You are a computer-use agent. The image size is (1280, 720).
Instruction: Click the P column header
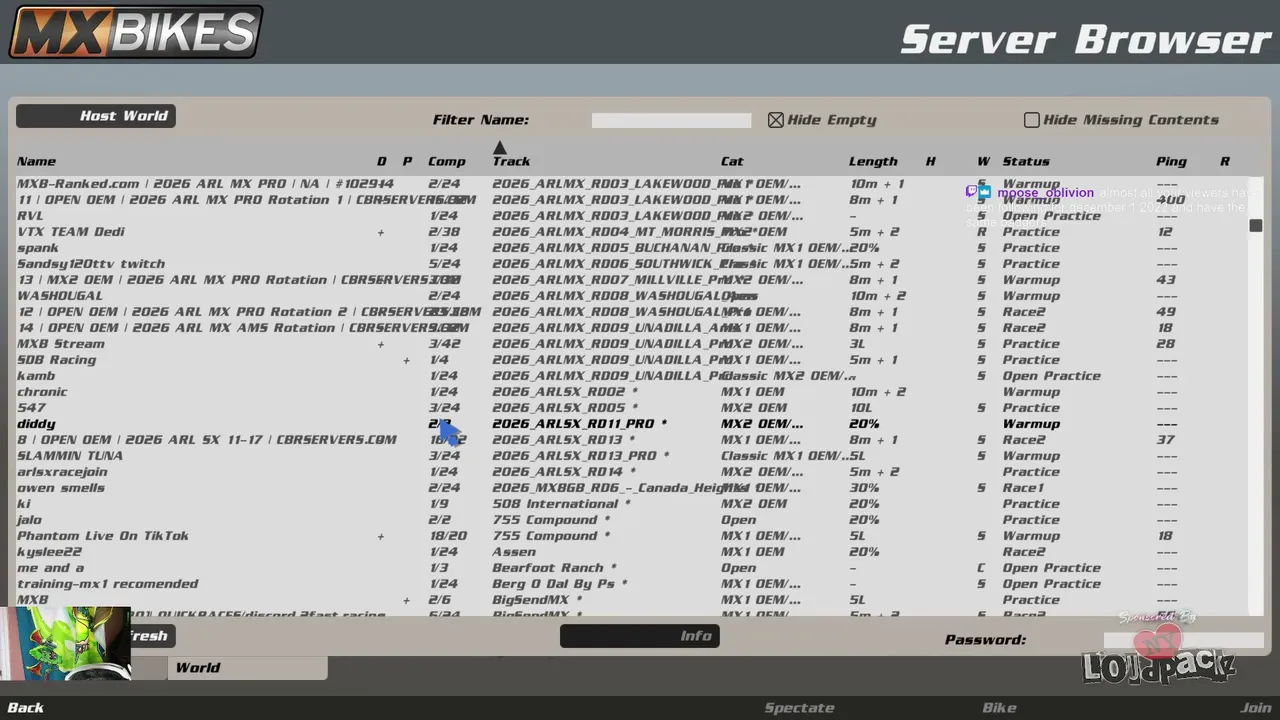pyautogui.click(x=407, y=161)
